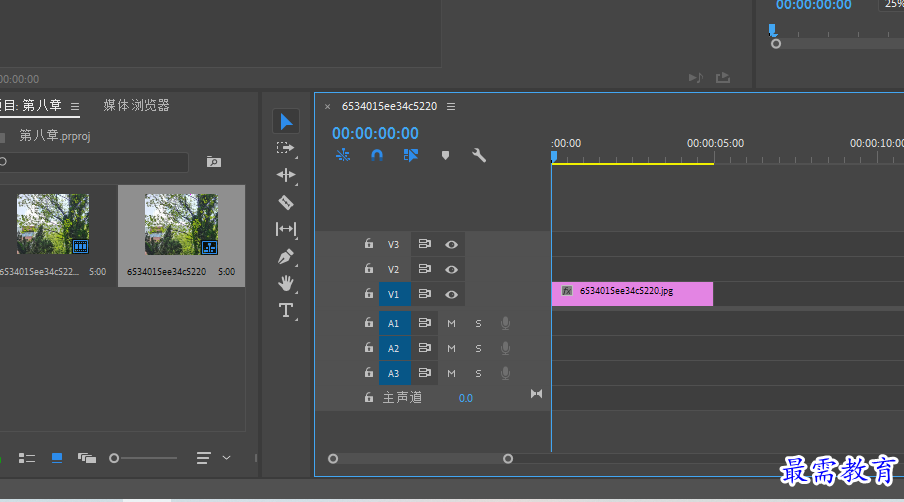Toggle A2 track targeting
The image size is (904, 502).
(394, 348)
